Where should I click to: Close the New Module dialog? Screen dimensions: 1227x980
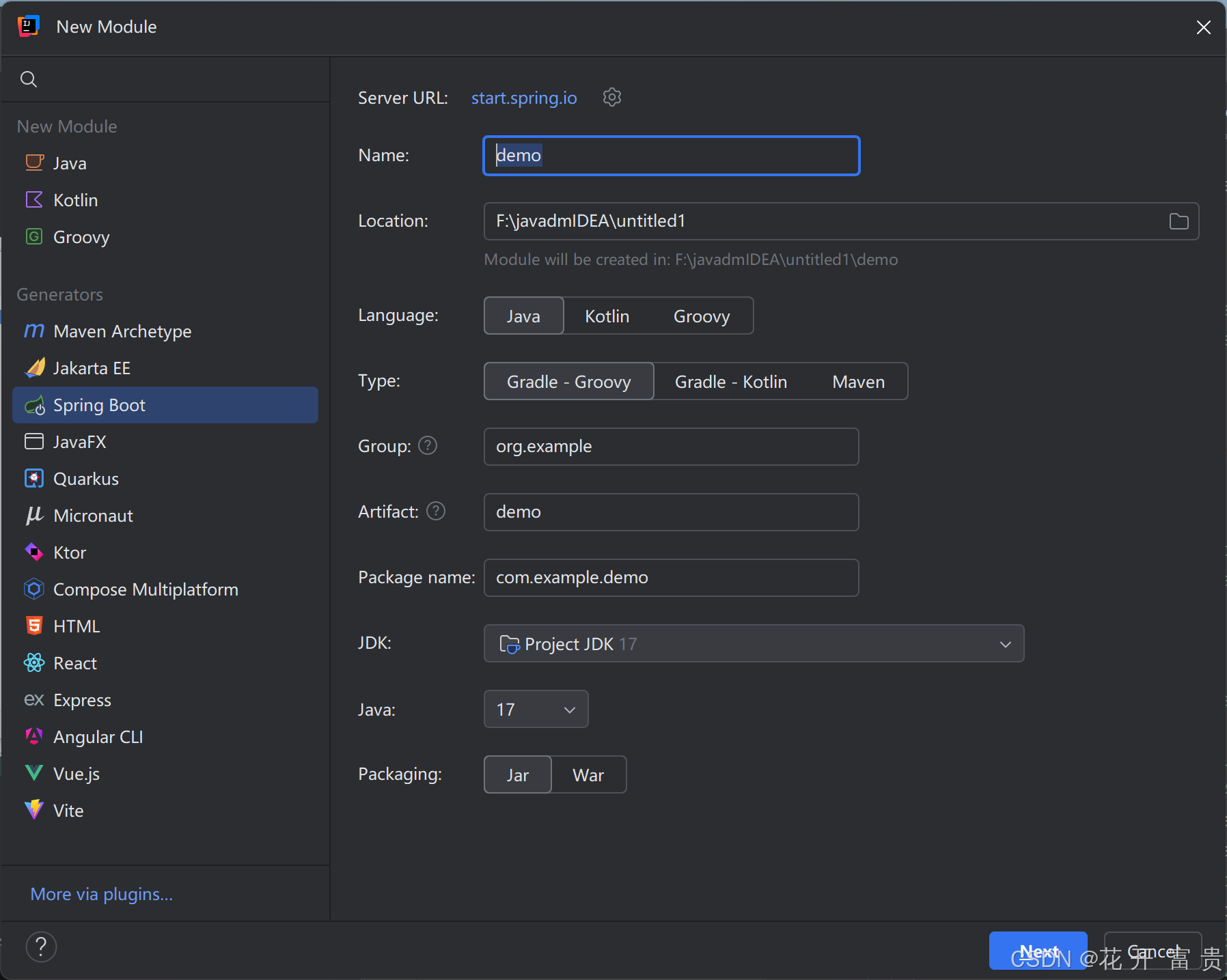1204,27
